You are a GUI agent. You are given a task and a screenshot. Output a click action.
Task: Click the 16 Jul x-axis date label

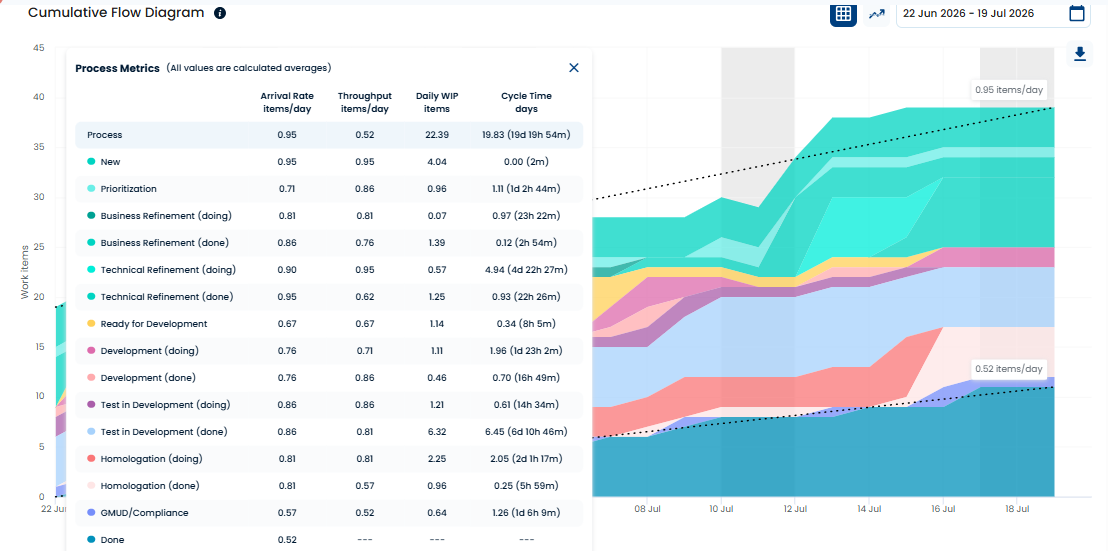click(943, 509)
